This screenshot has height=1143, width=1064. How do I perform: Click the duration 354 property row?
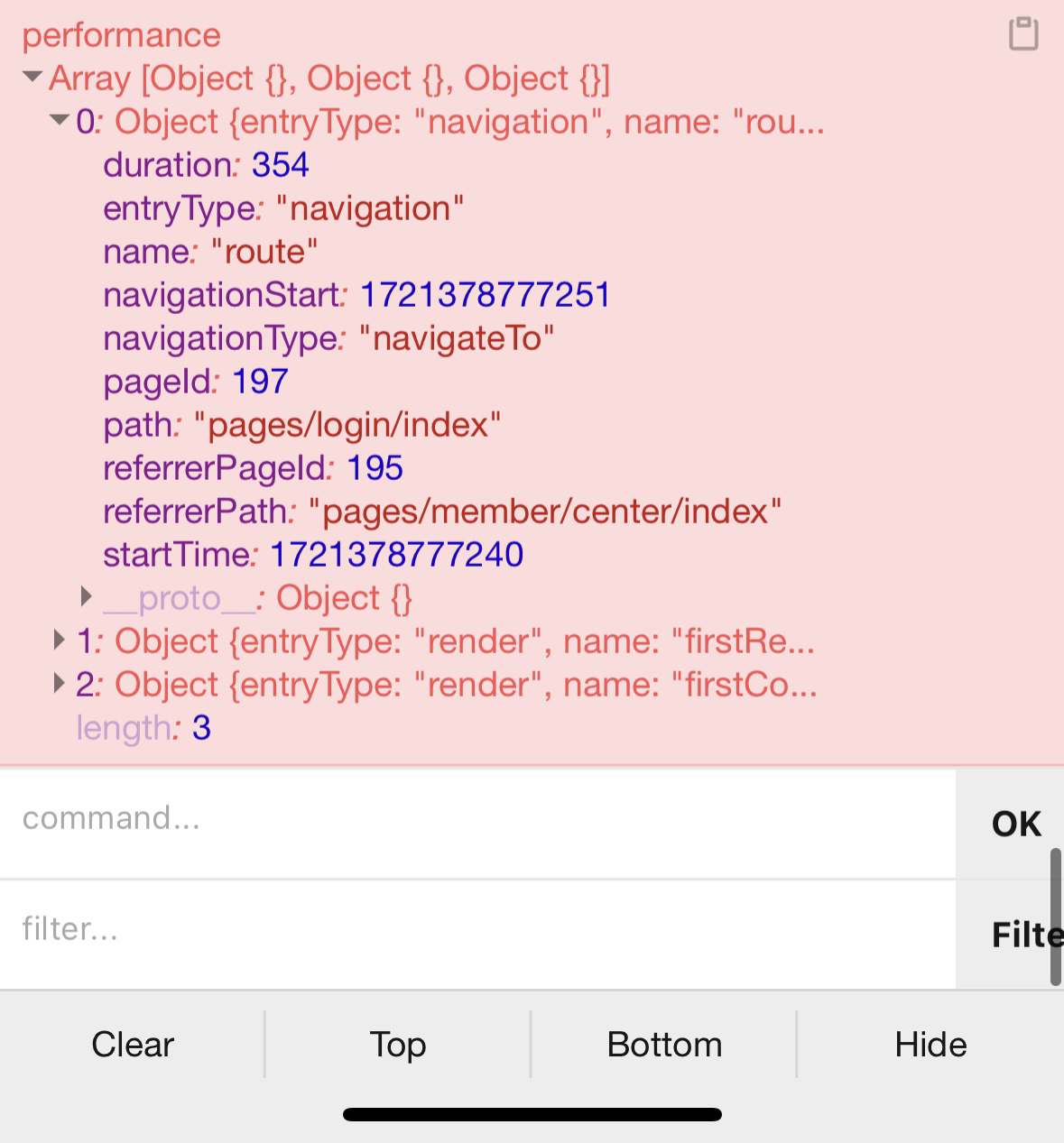206,165
